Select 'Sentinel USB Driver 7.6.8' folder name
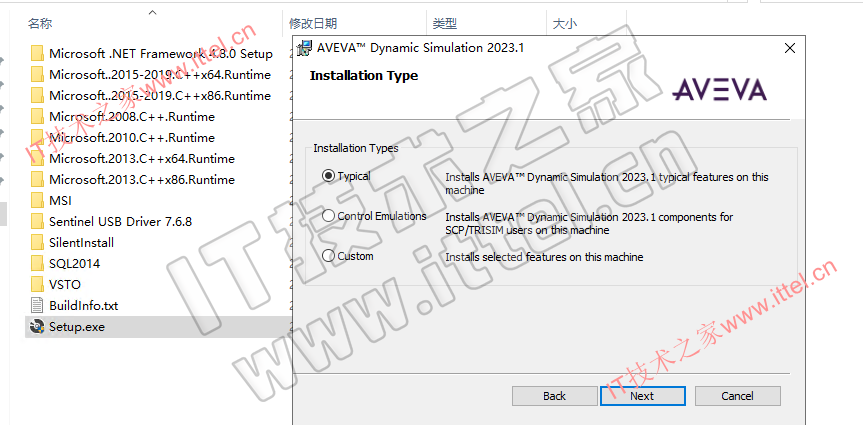This screenshot has width=863, height=425. (x=121, y=222)
